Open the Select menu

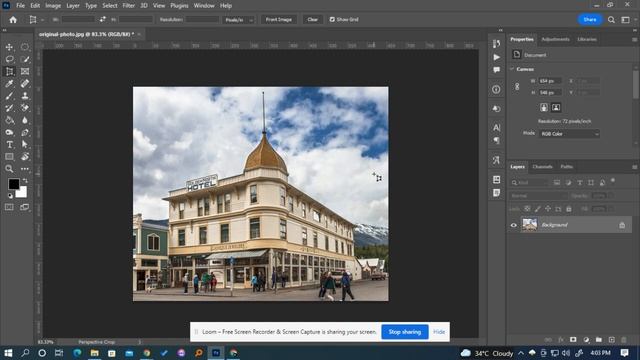pyautogui.click(x=109, y=6)
